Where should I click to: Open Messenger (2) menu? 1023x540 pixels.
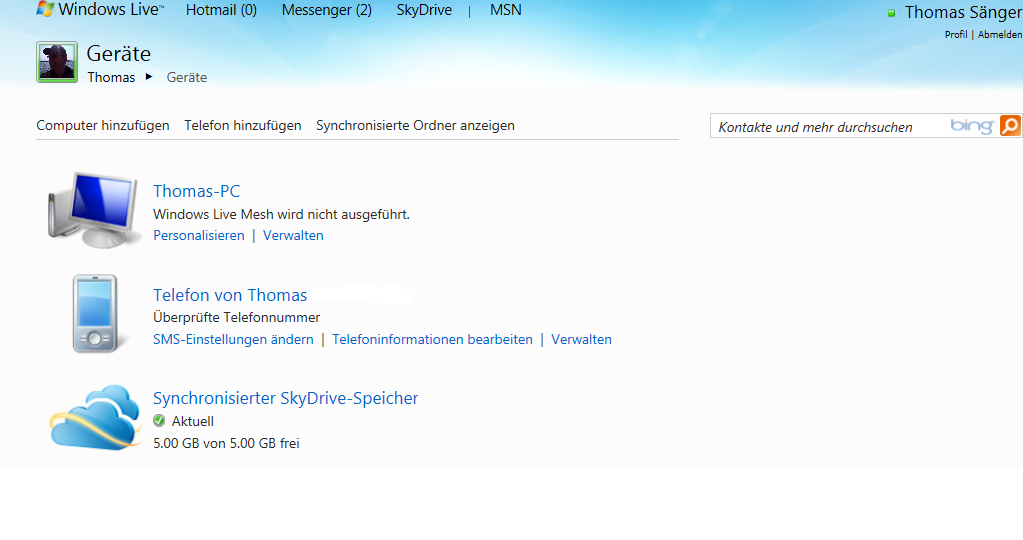coord(327,10)
